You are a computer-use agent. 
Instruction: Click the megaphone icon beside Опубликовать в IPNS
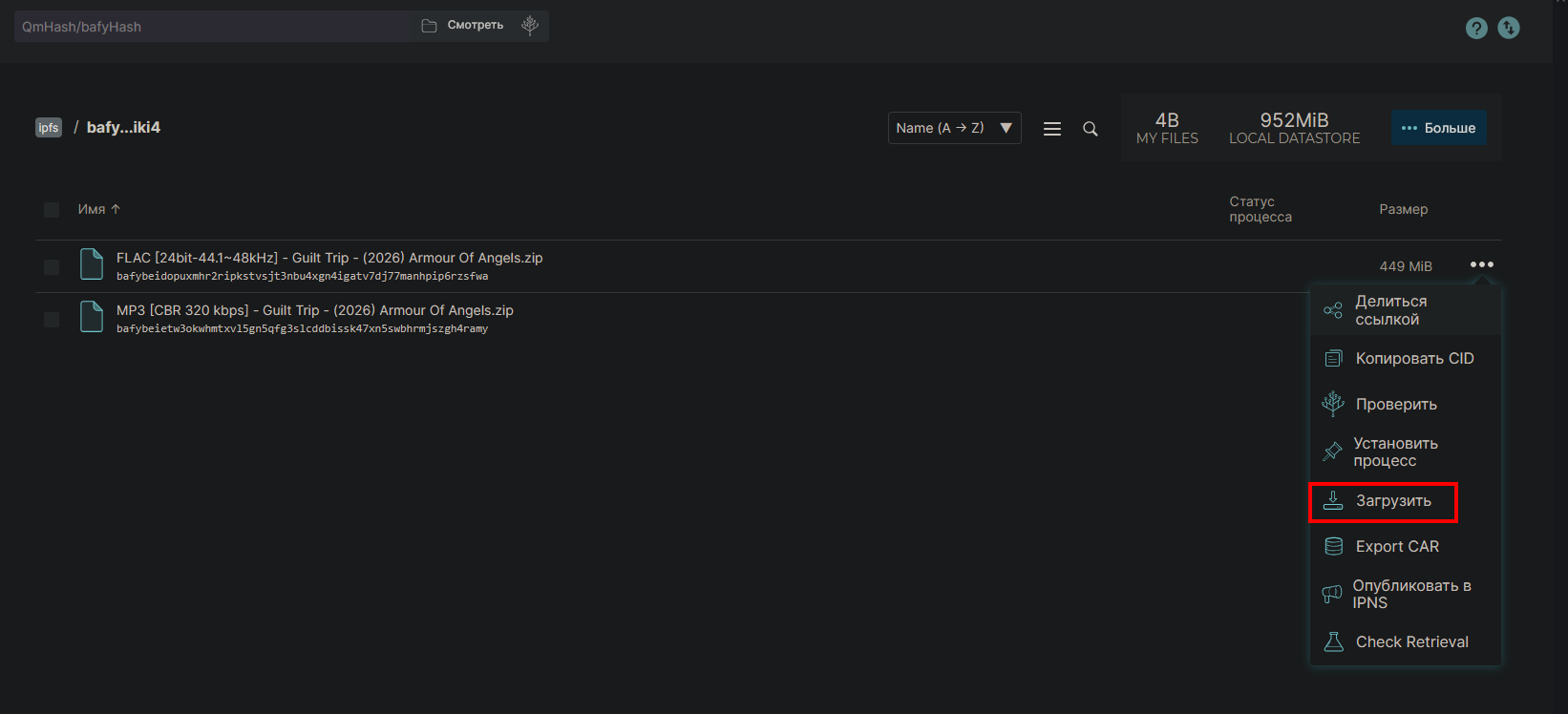pos(1332,594)
